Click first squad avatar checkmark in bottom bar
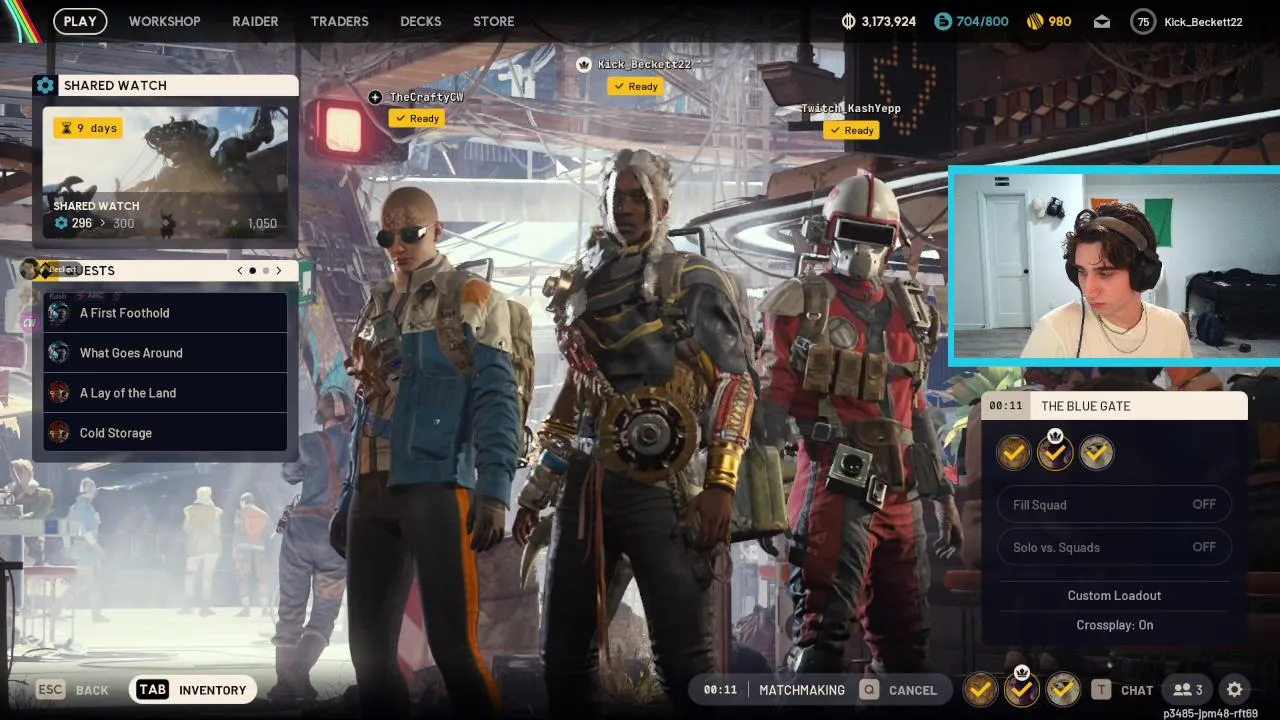 tap(980, 689)
